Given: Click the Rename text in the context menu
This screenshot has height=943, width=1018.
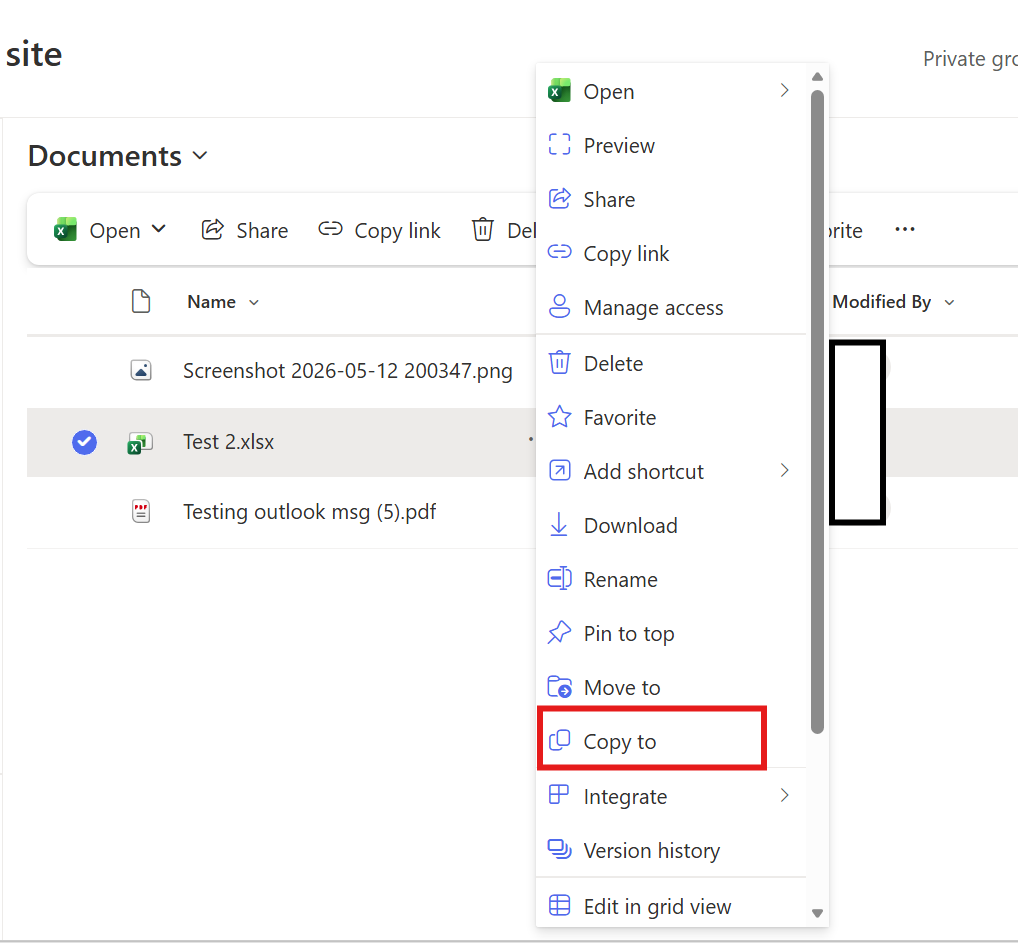Looking at the screenshot, I should (x=620, y=579).
